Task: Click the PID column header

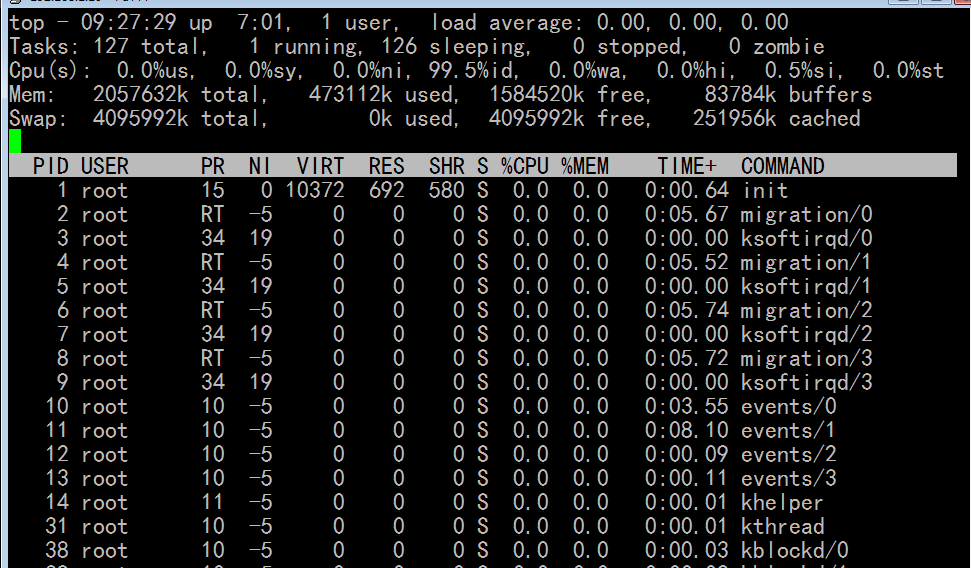Action: point(51,166)
